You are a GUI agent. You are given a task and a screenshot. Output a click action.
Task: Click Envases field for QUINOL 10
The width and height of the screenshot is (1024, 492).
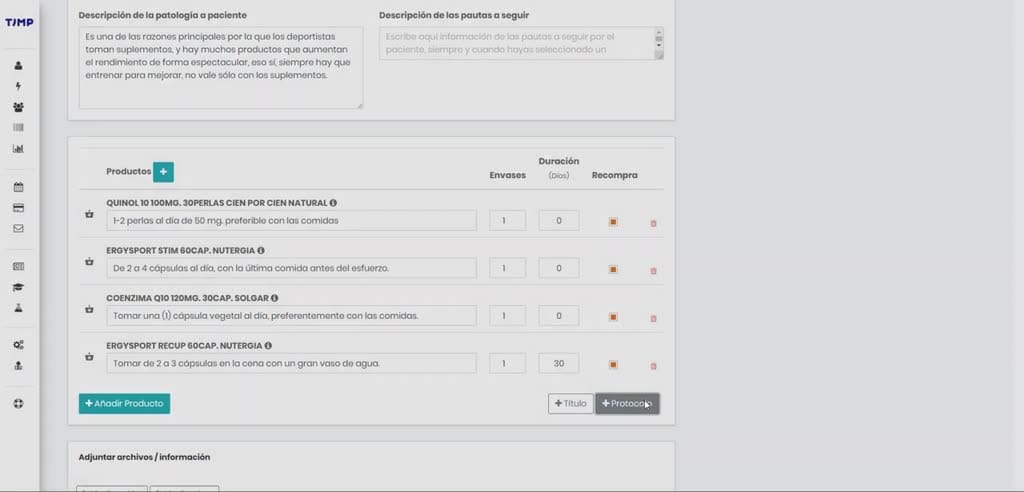[507, 221]
